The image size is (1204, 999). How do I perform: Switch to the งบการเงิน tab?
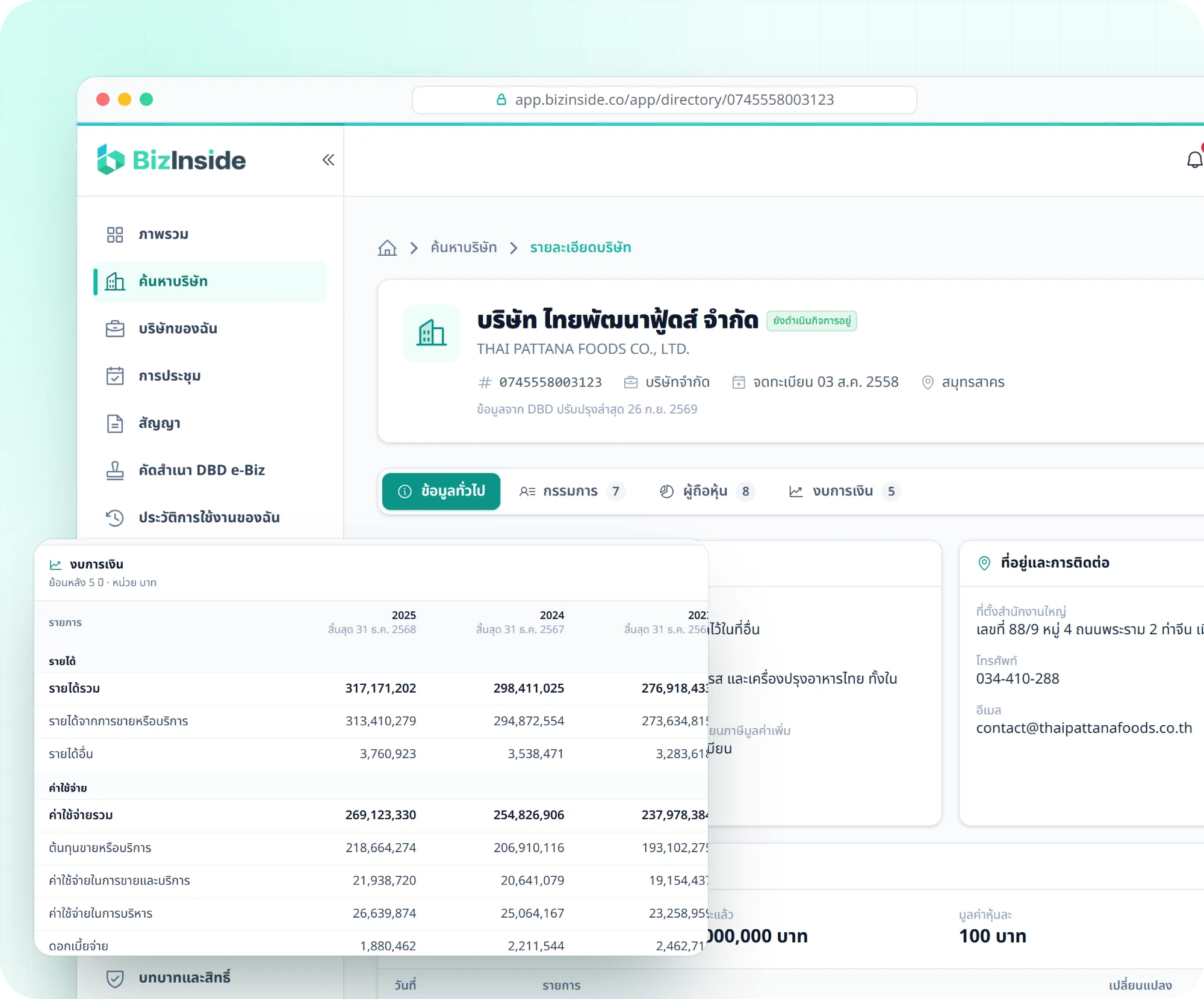[x=844, y=491]
